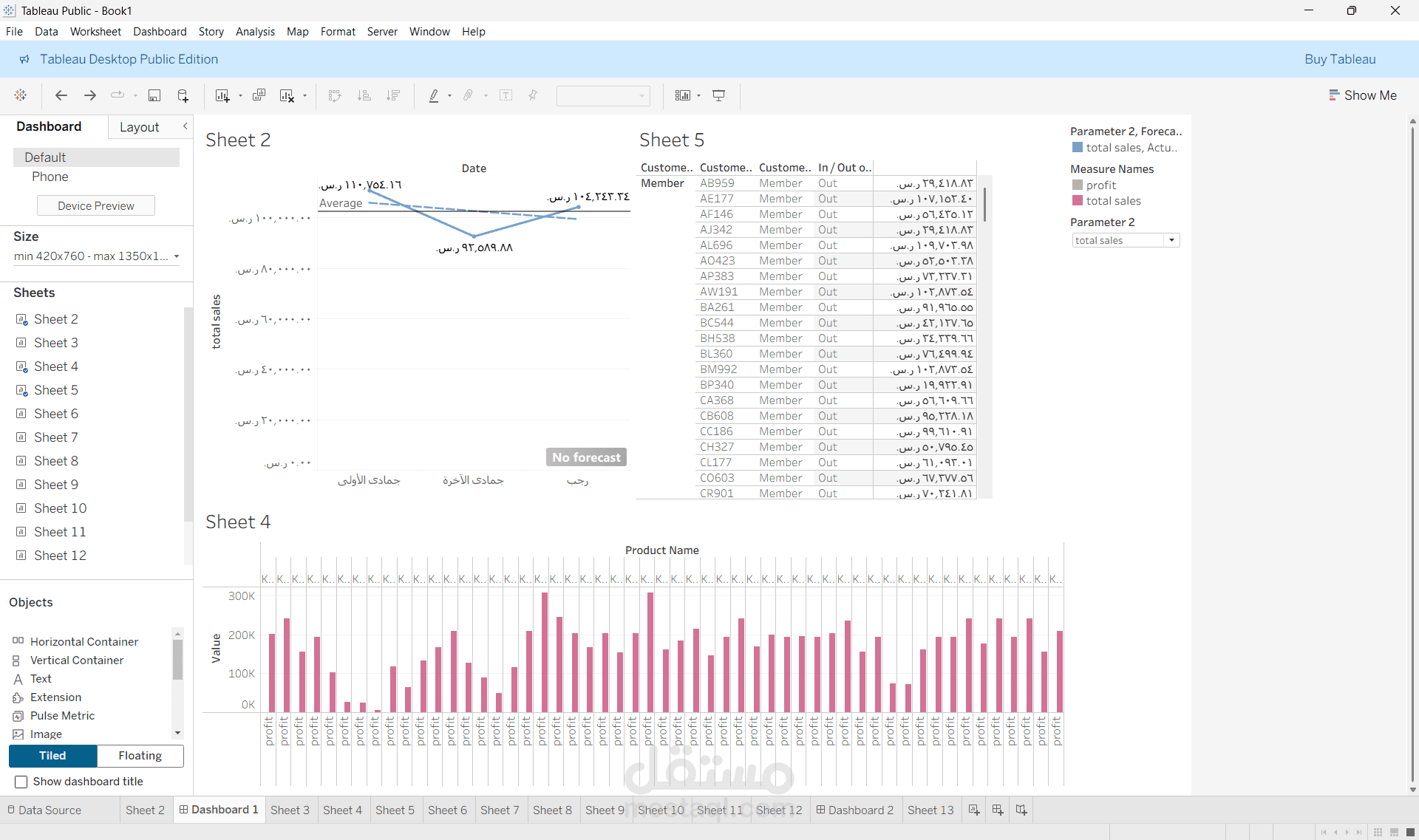This screenshot has height=840, width=1419.
Task: Click the New Worksheet toolbar icon
Action: [222, 95]
